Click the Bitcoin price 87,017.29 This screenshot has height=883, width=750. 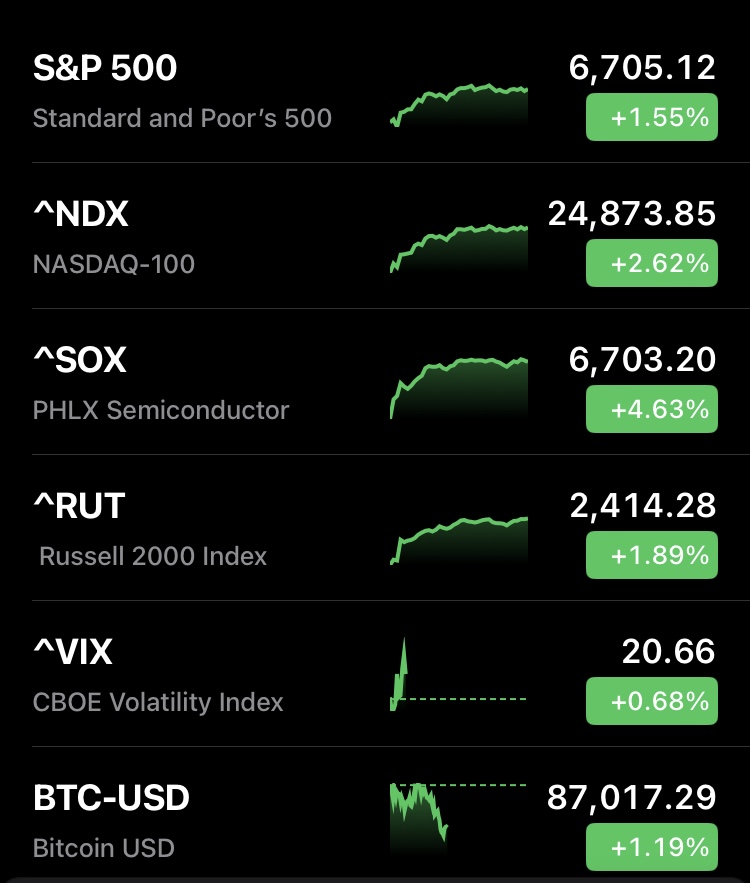(632, 798)
